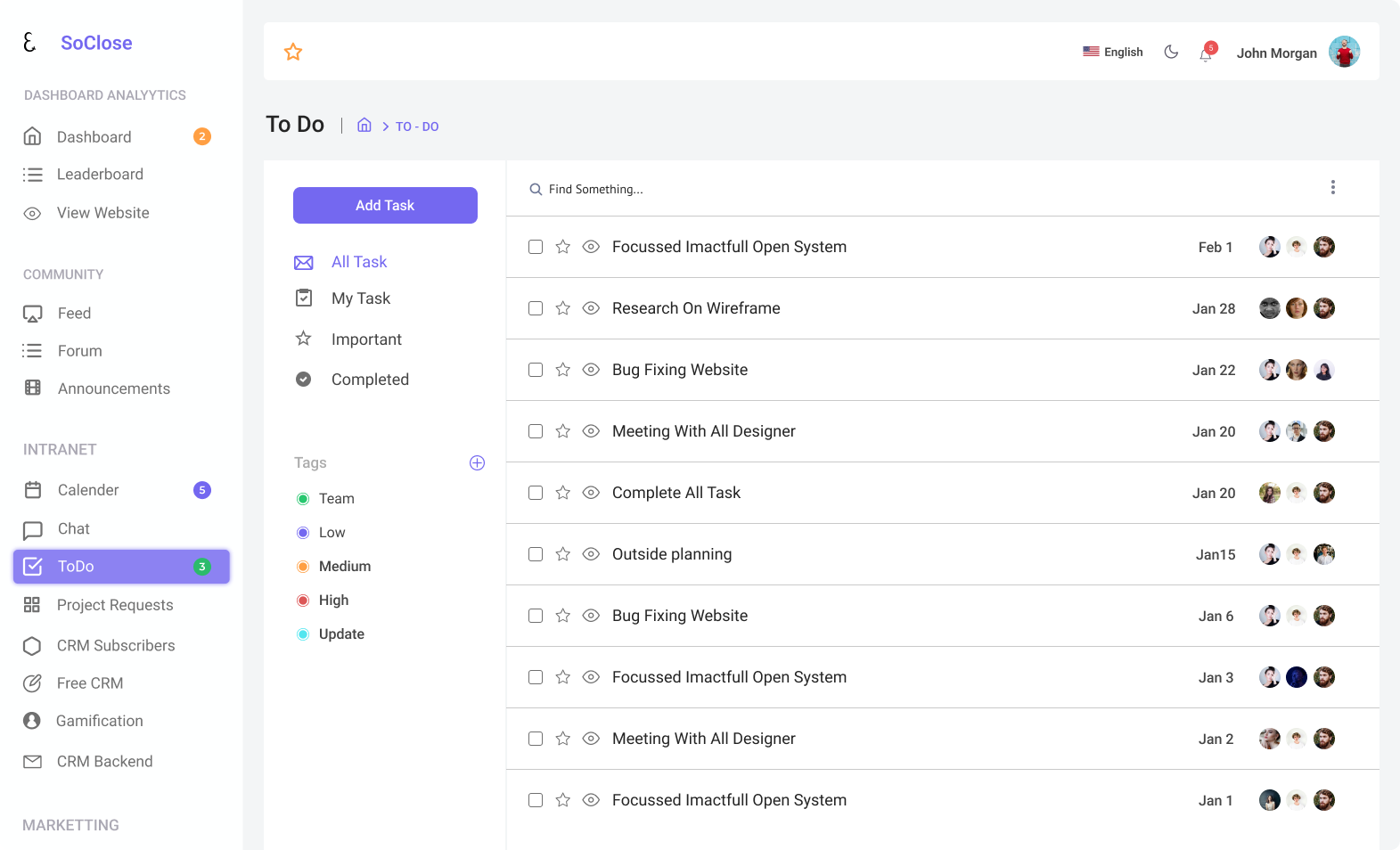Click the Calender badge showing 5
Image resolution: width=1400 pixels, height=850 pixels.
click(202, 490)
